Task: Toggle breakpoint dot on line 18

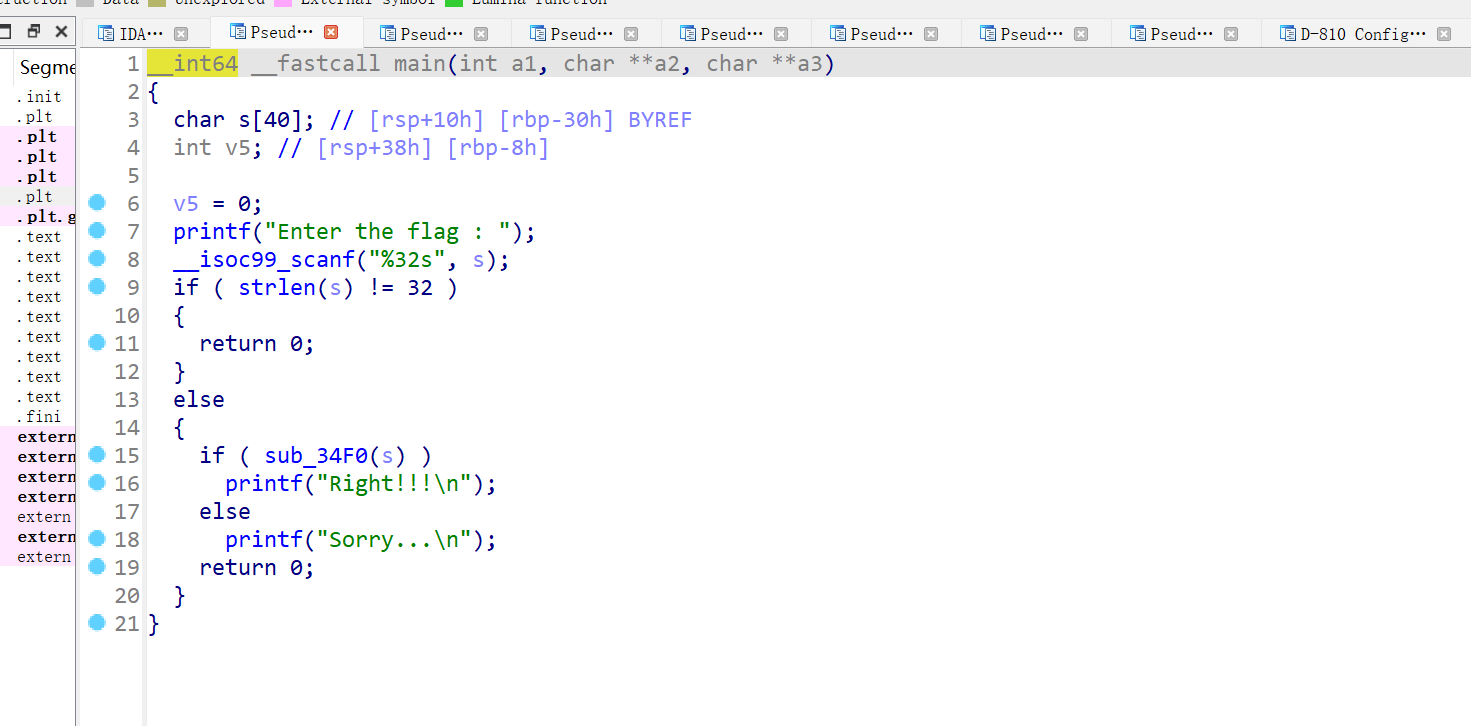Action: 97,539
